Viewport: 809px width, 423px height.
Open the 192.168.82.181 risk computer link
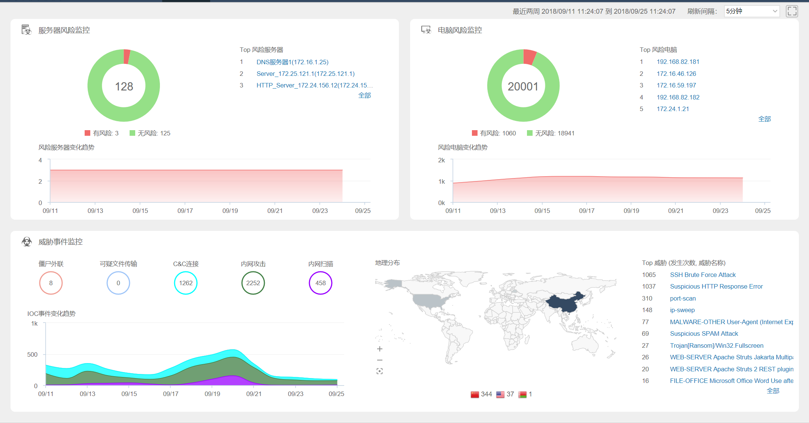pyautogui.click(x=677, y=62)
